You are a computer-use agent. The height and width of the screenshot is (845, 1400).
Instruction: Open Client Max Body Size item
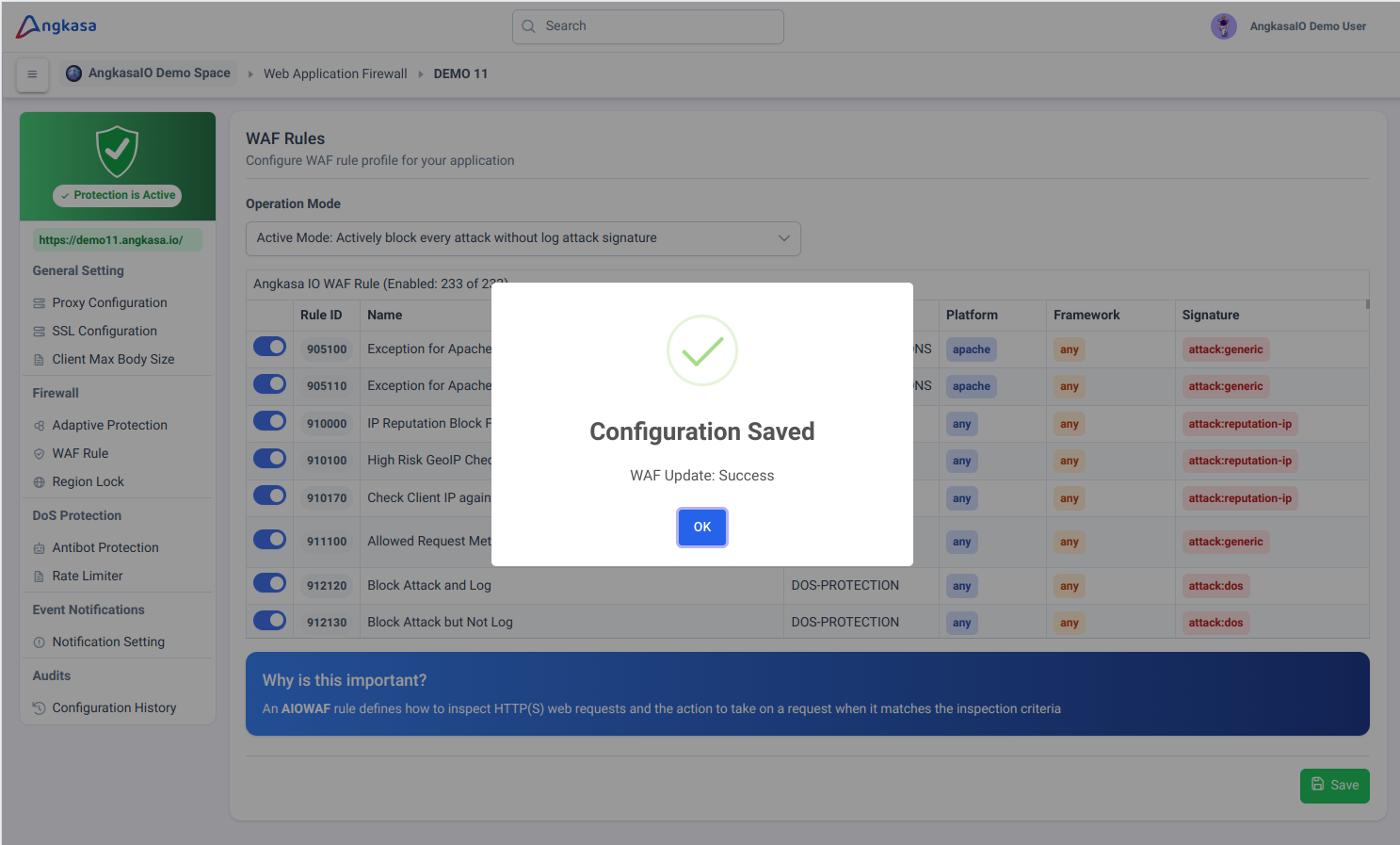[x=113, y=360]
